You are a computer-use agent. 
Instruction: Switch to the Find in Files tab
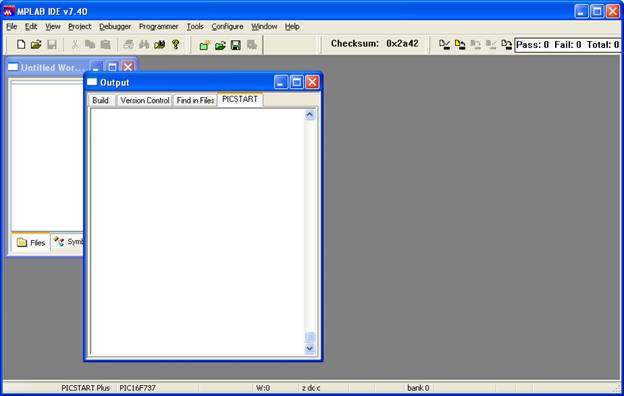point(195,100)
